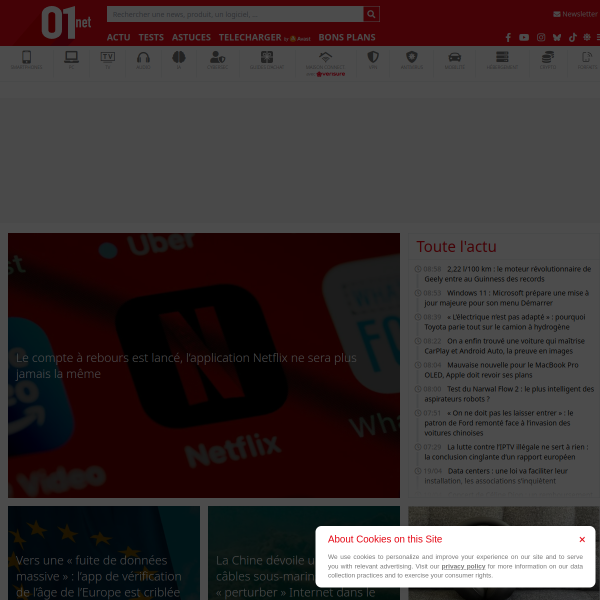Open the ASTUCES menu

[x=191, y=37]
